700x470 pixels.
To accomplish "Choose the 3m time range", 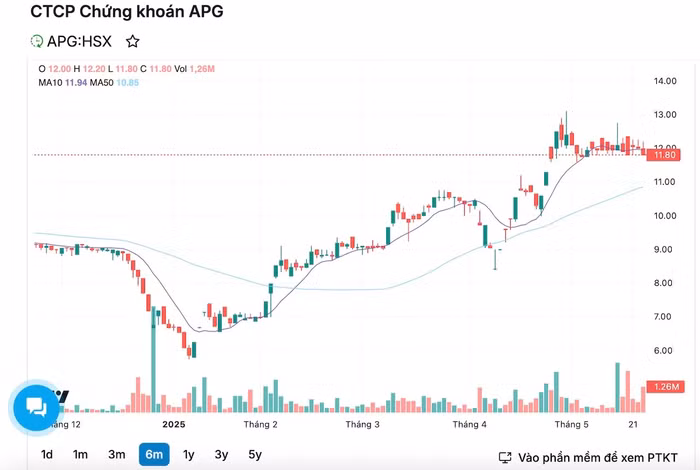I will click(117, 454).
